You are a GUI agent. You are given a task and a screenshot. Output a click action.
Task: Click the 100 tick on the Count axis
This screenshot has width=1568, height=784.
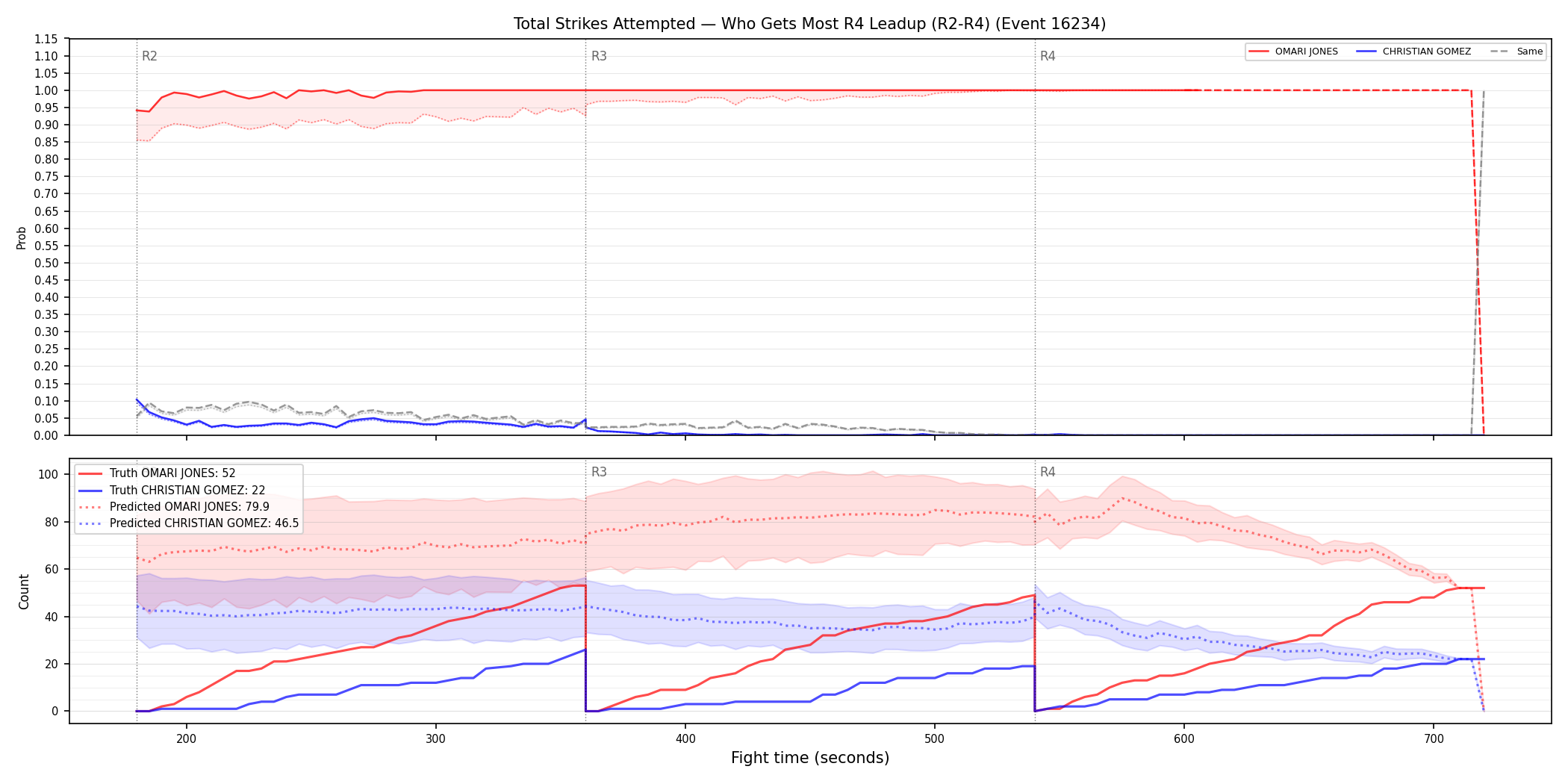click(x=48, y=474)
